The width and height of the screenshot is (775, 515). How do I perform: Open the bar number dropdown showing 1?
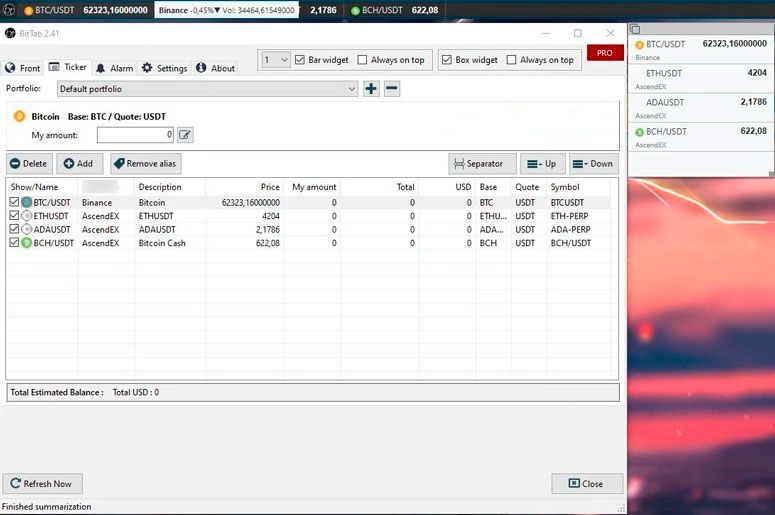[276, 60]
